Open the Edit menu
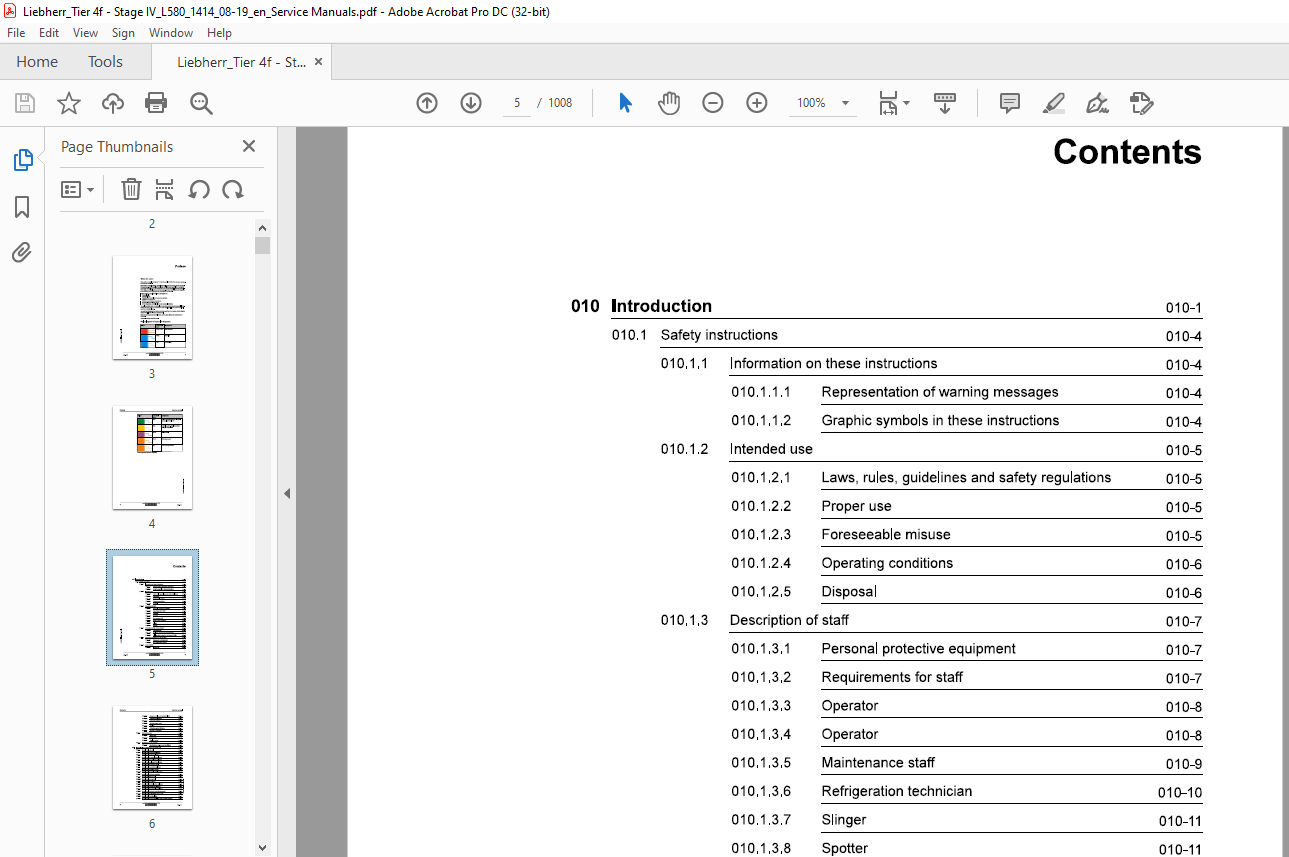 [48, 33]
